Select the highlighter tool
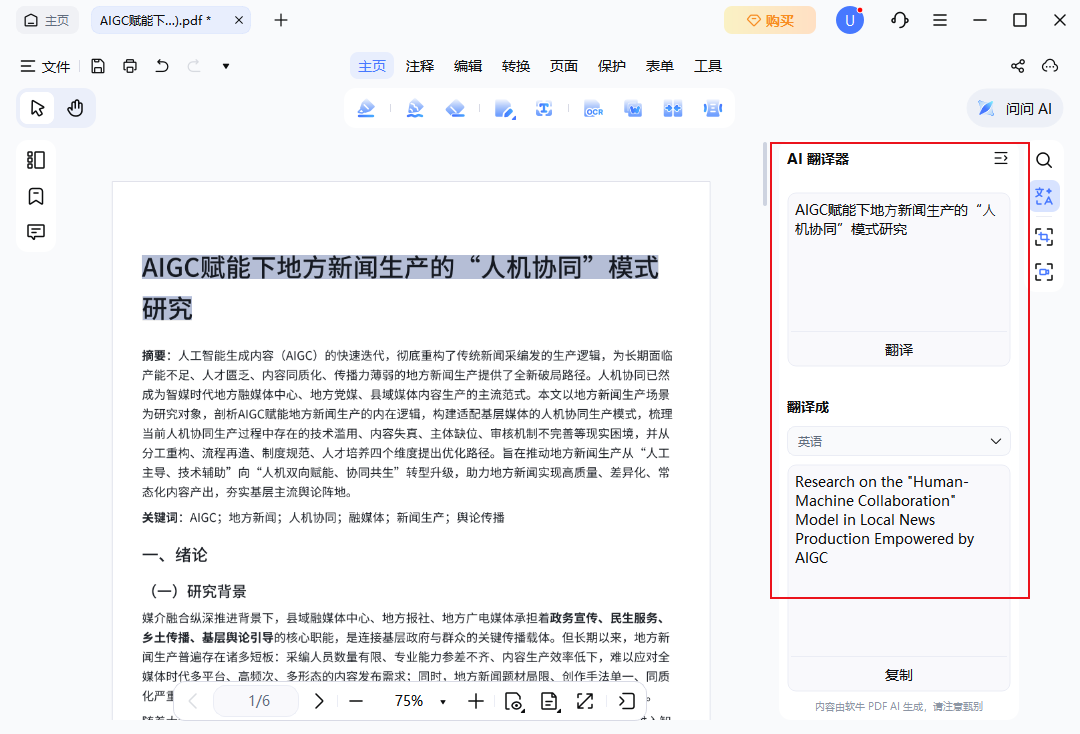The height and width of the screenshot is (734, 1080). (366, 109)
